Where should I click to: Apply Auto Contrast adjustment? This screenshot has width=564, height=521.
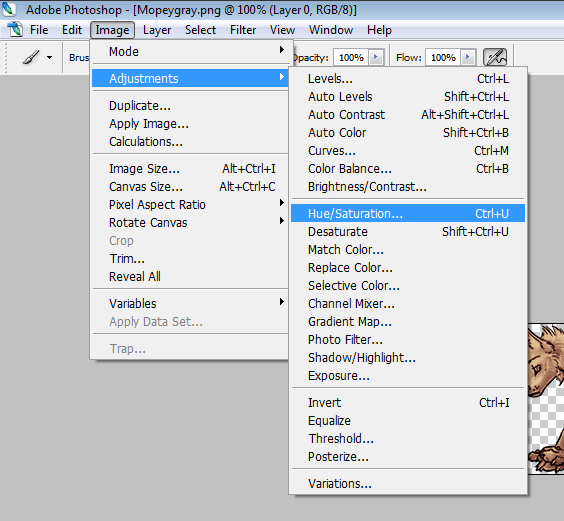(408, 114)
